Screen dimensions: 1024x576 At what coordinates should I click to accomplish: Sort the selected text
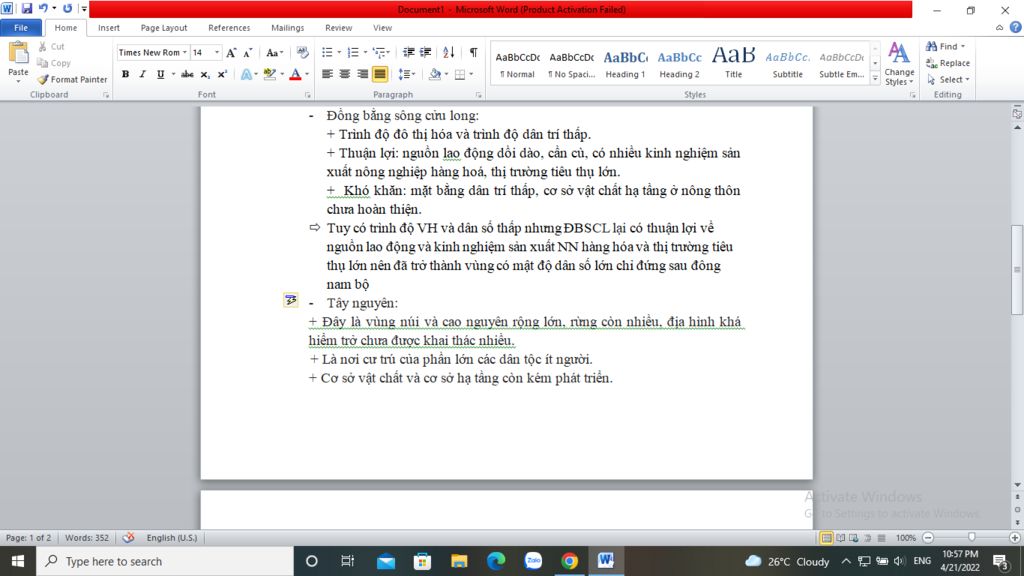(449, 52)
